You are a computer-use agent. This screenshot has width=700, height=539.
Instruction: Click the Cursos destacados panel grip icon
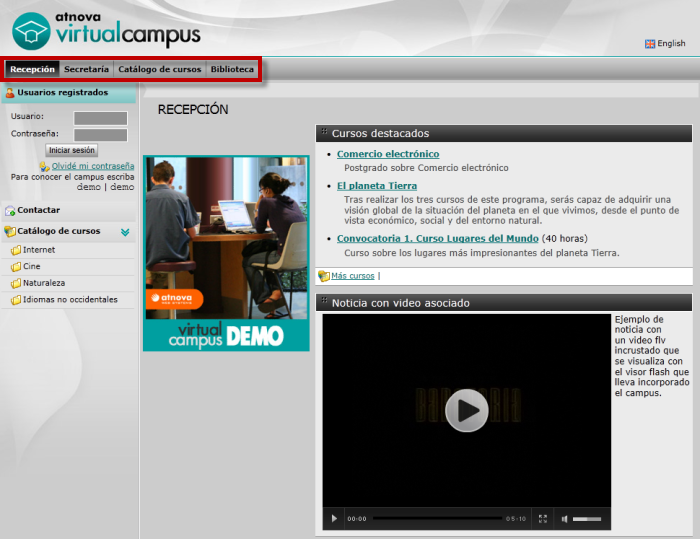tap(325, 131)
